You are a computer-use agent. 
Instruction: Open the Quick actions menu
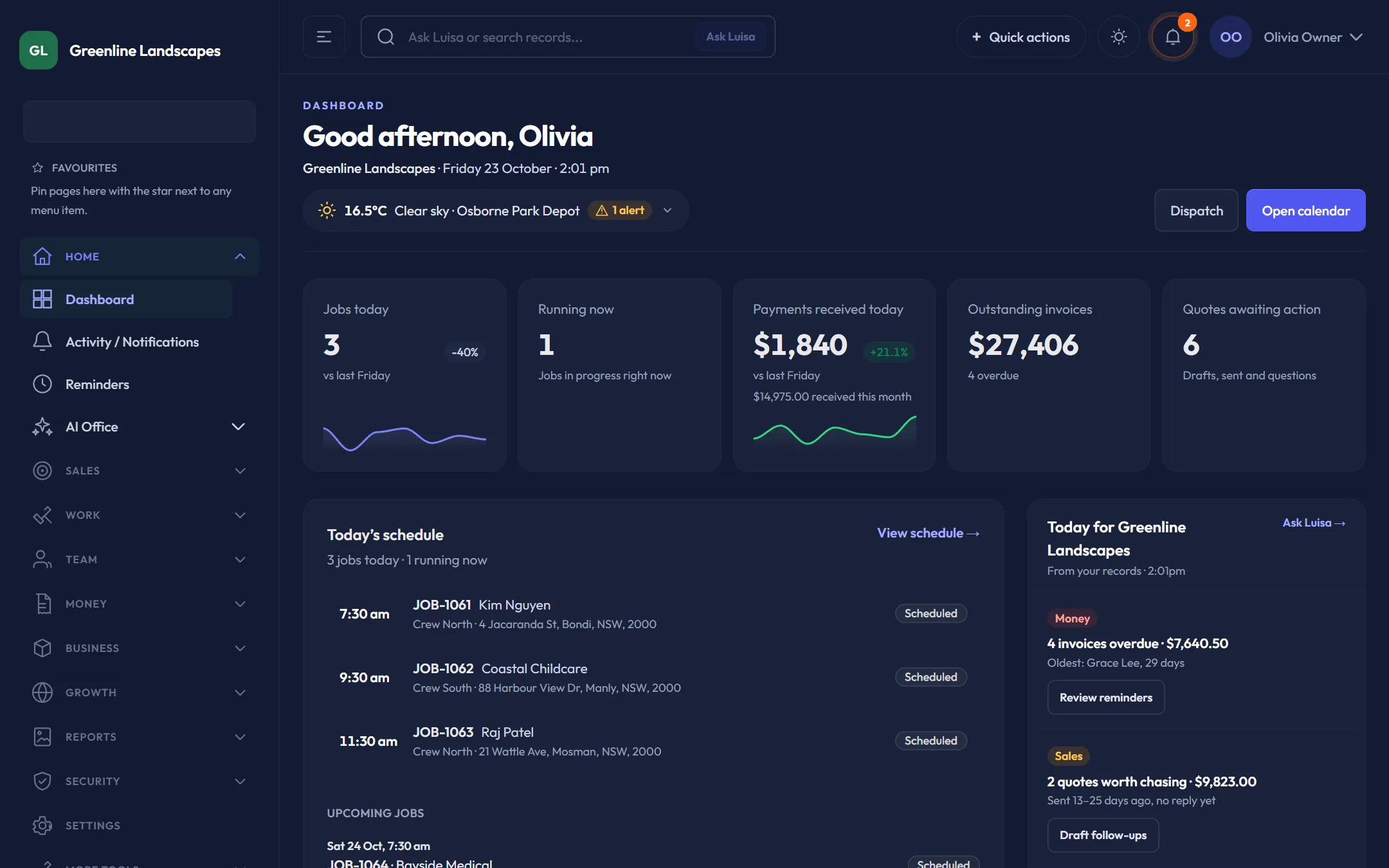1021,37
